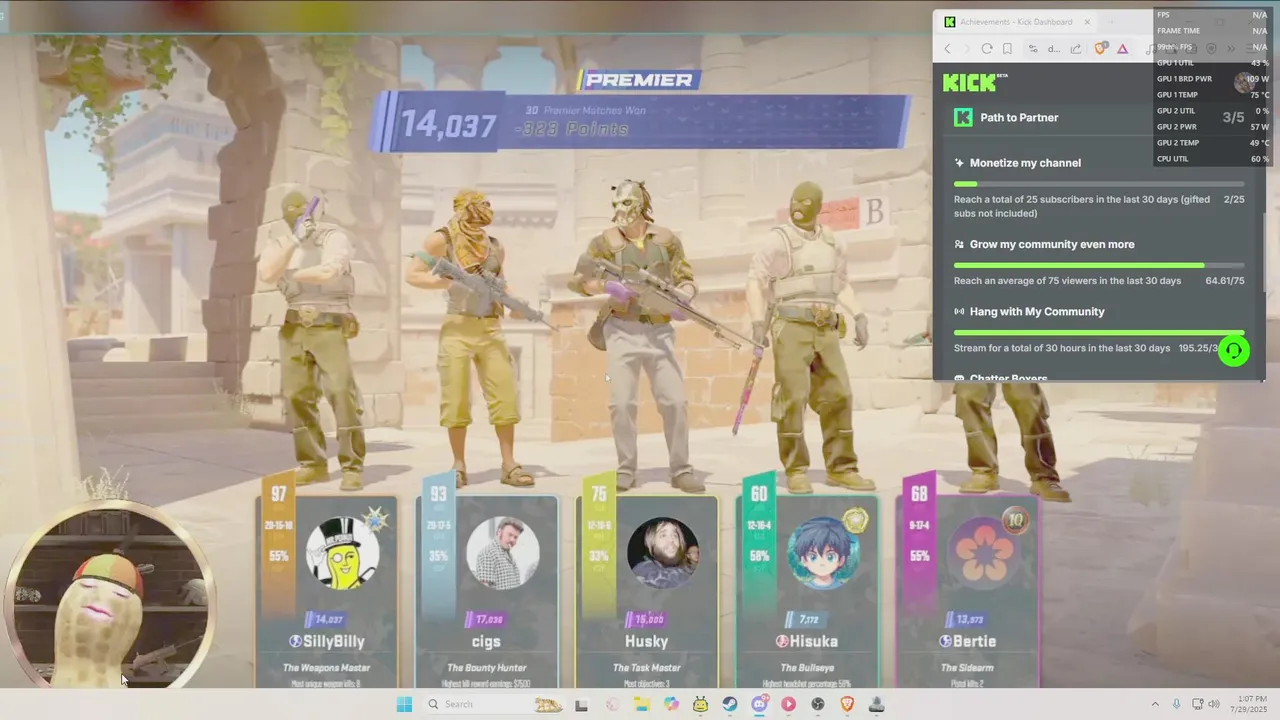This screenshot has width=1280, height=720.
Task: Open Steam from the taskbar
Action: point(730,704)
